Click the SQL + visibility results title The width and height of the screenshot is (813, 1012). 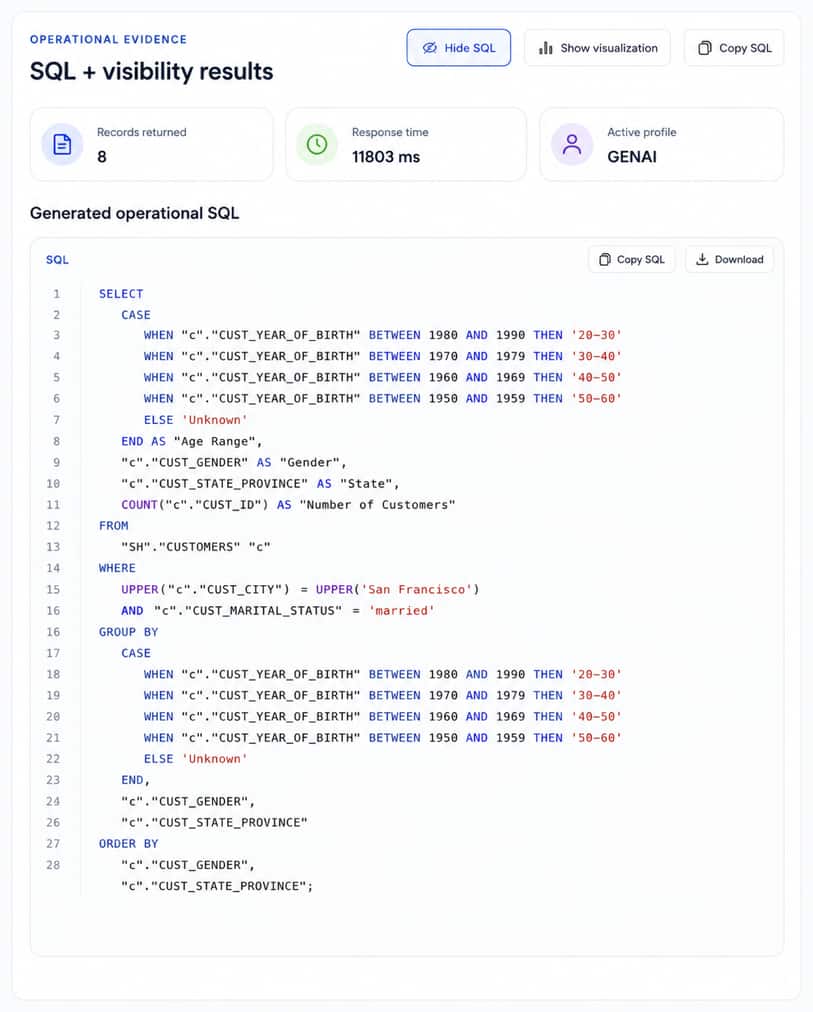[x=152, y=71]
